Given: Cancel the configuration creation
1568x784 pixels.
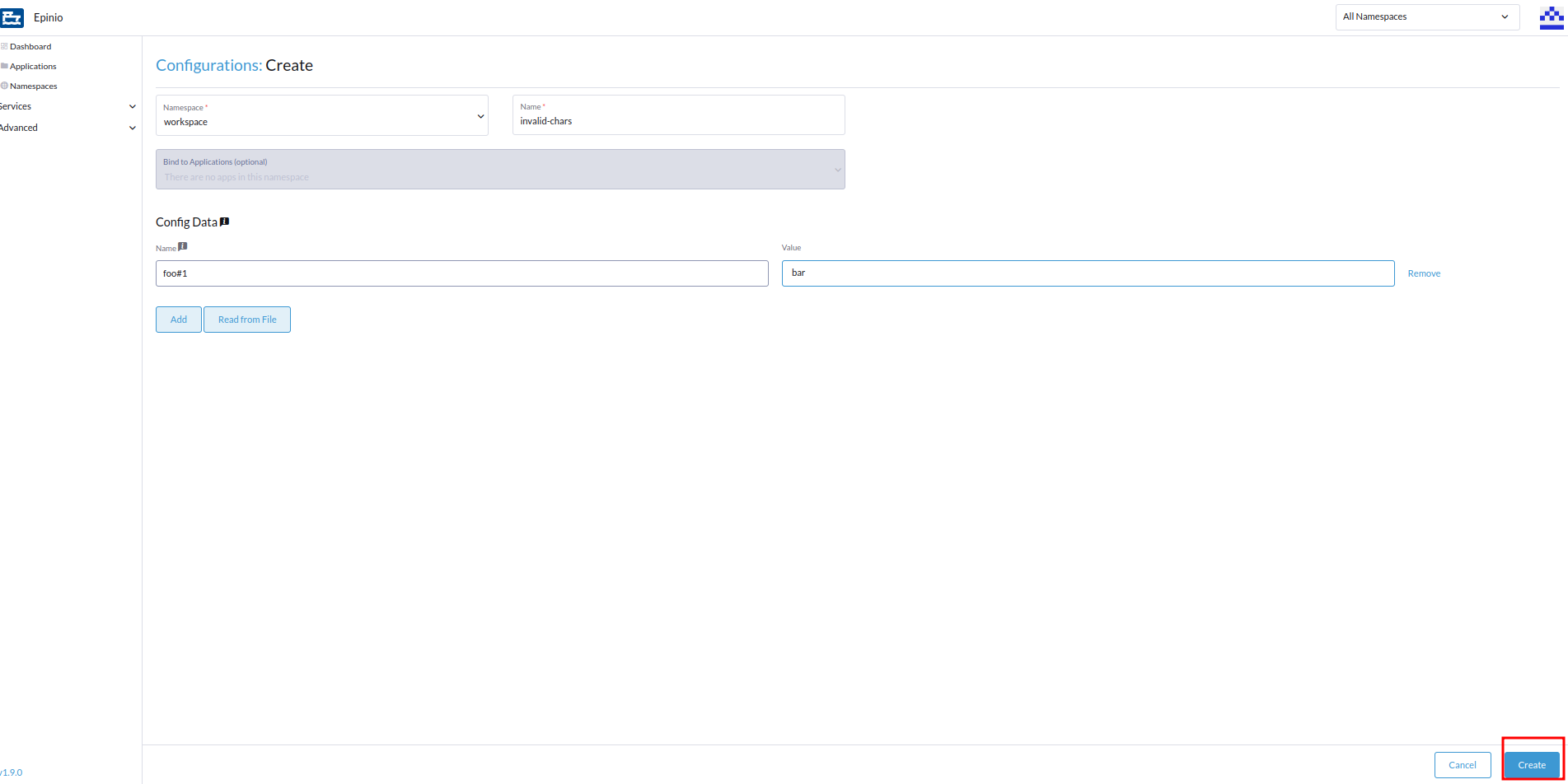Looking at the screenshot, I should coord(1462,764).
